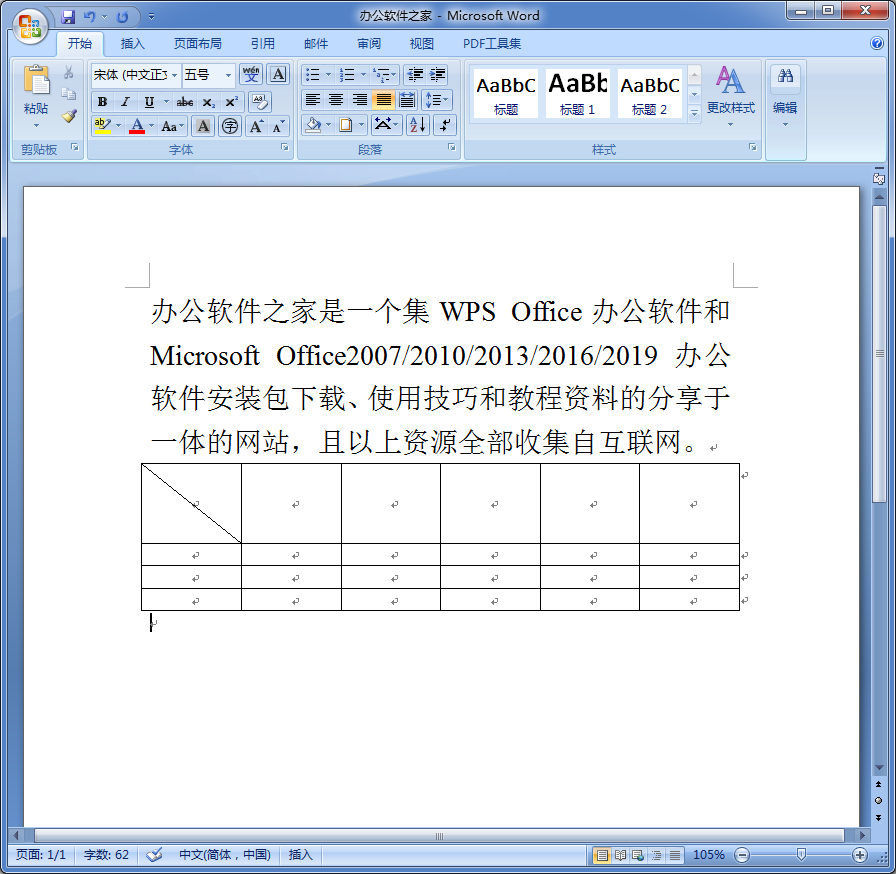Screen dimensions: 896x874
Task: Apply subscript formatting
Action: click(x=209, y=102)
